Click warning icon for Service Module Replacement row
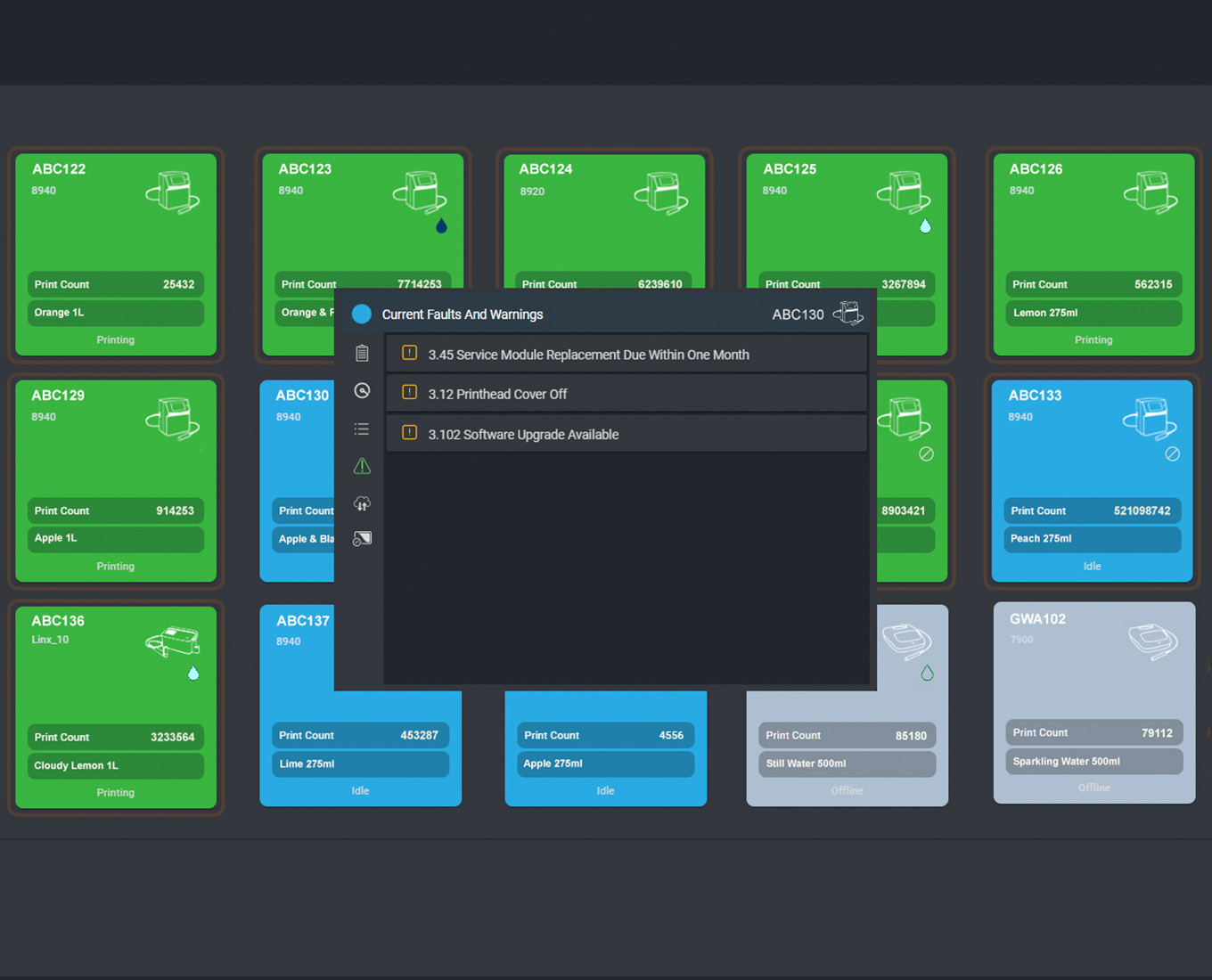 coord(409,353)
